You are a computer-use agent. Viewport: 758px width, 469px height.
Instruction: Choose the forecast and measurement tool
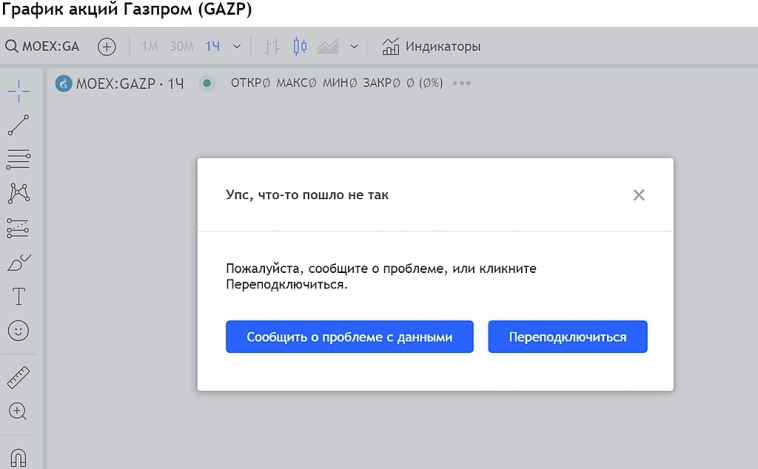[19, 228]
